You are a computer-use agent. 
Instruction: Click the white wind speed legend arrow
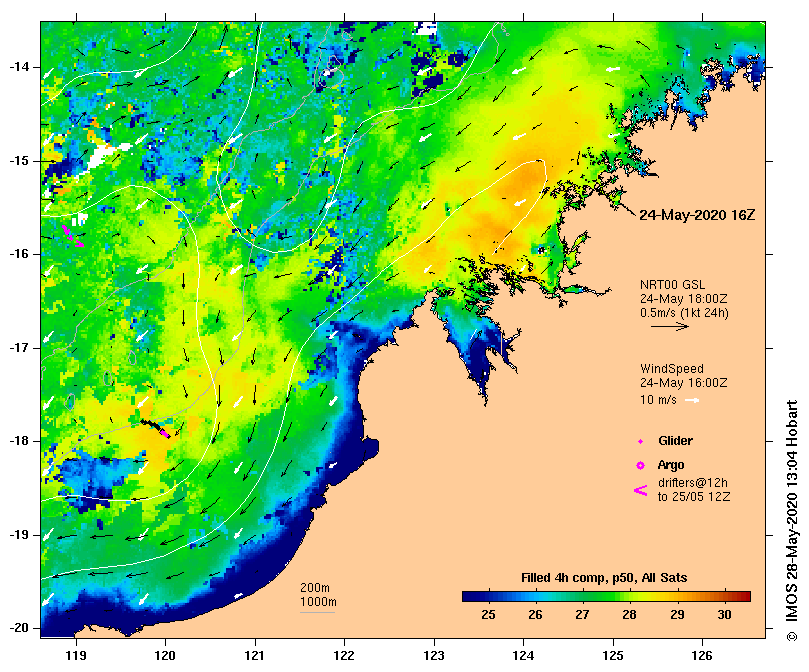click(x=692, y=400)
